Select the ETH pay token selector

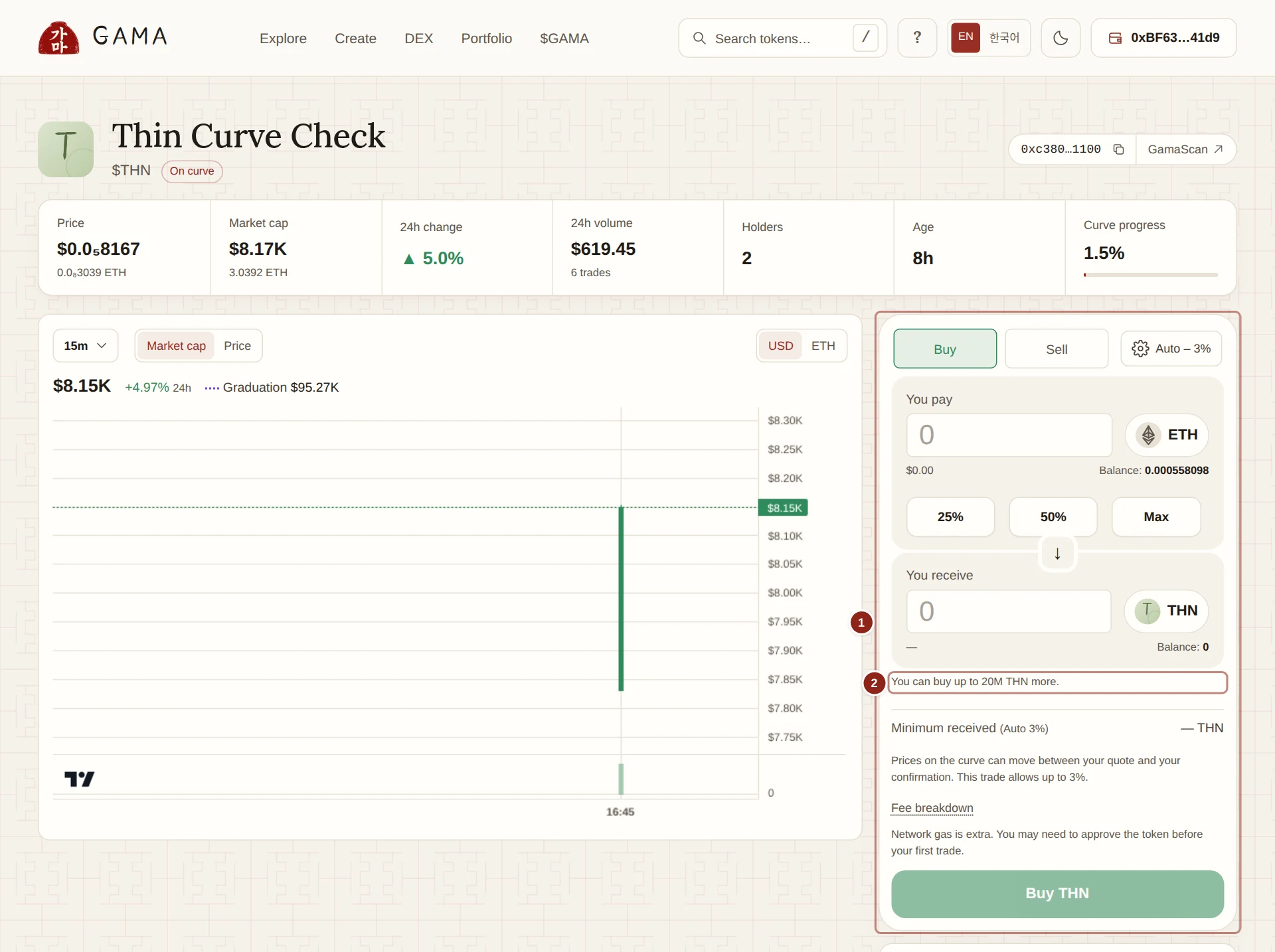click(1167, 435)
